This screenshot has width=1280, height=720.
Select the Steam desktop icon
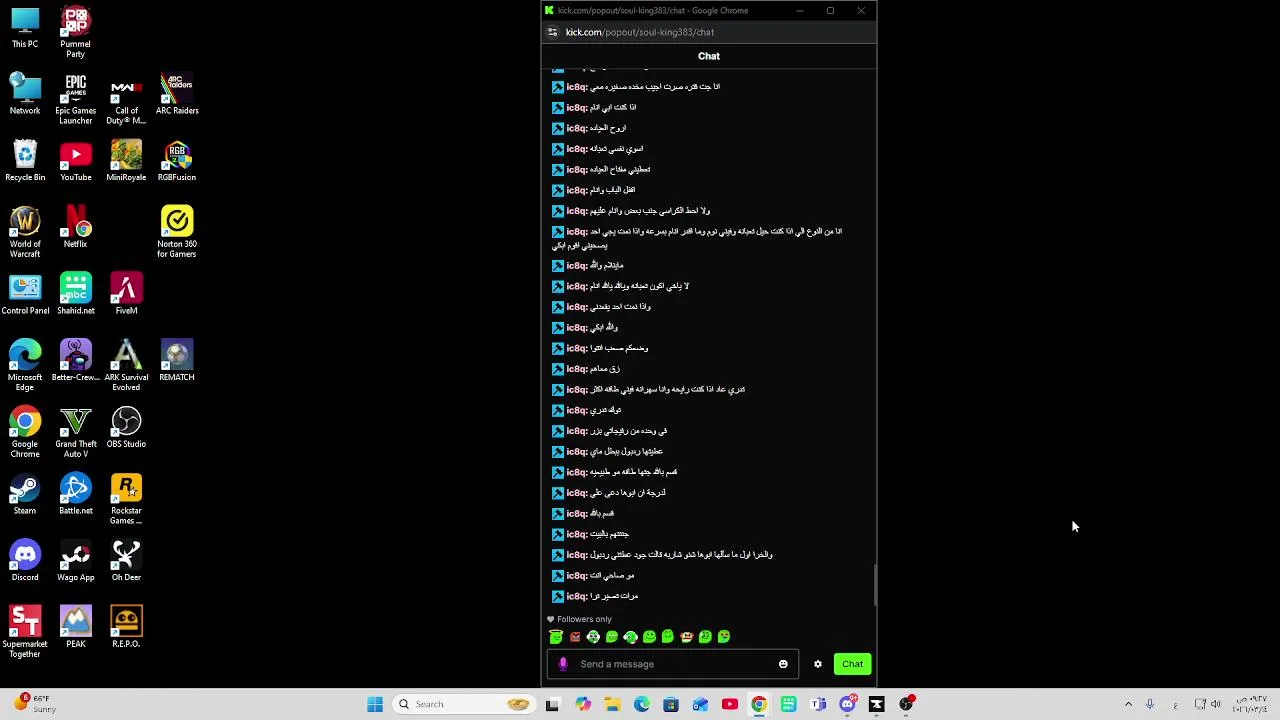tap(25, 495)
